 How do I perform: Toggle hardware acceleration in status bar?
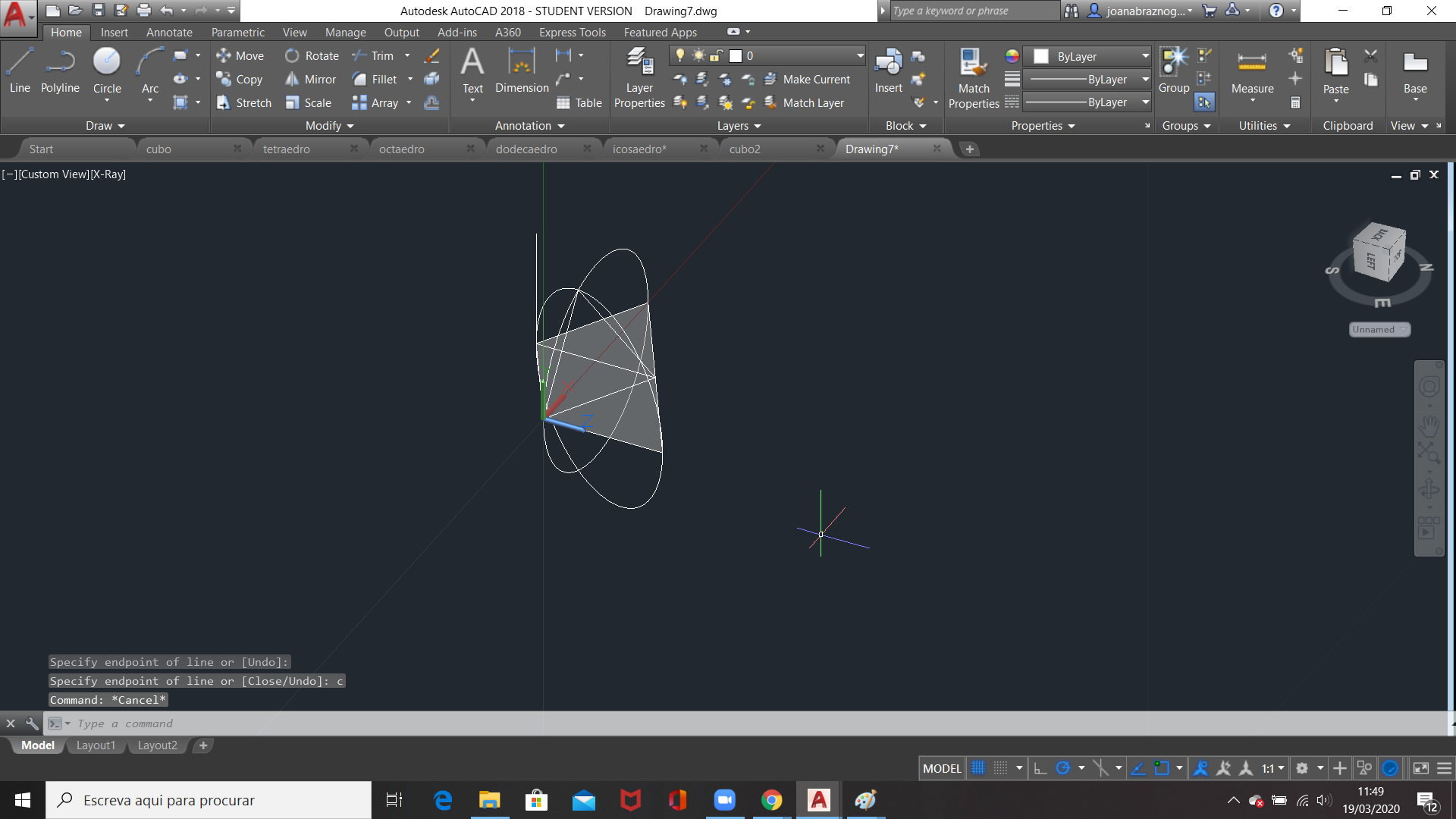tap(1390, 768)
